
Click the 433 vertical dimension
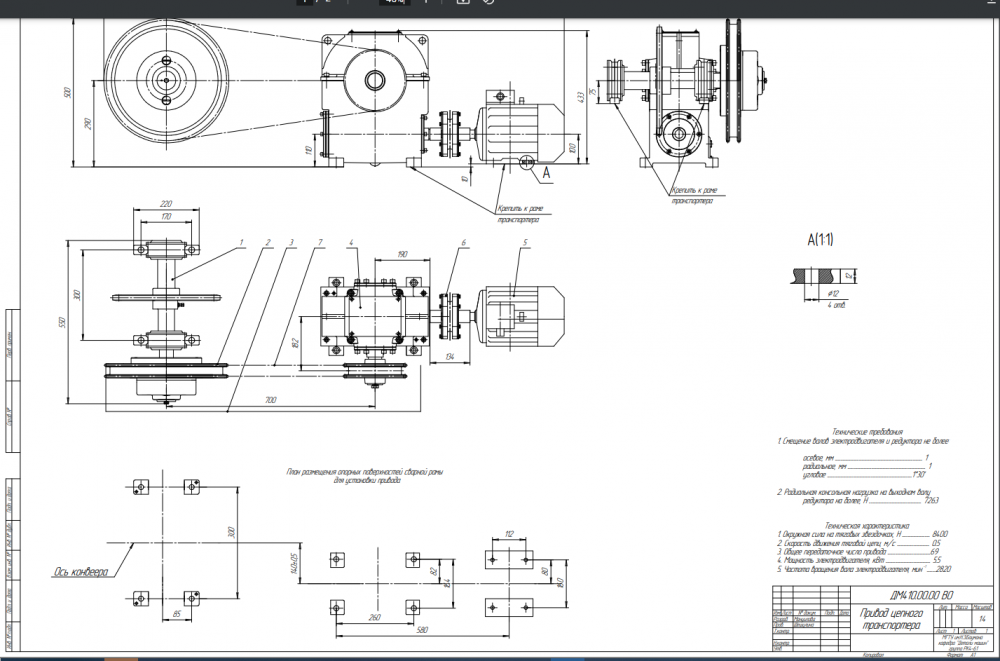click(x=580, y=96)
